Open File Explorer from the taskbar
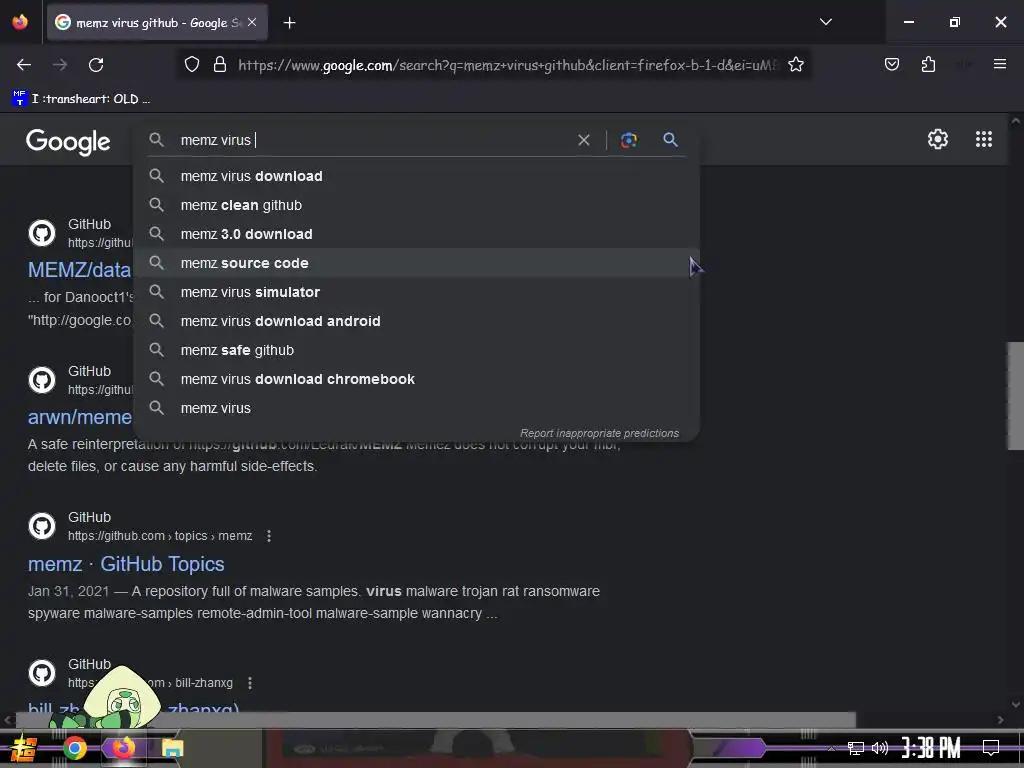Viewport: 1024px width, 768px height. click(172, 748)
